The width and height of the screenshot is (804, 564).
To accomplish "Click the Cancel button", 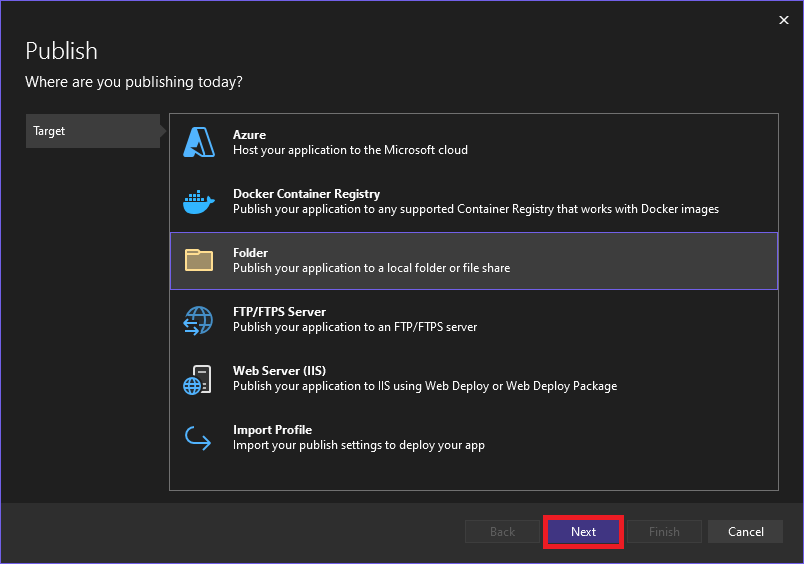I will [x=746, y=532].
